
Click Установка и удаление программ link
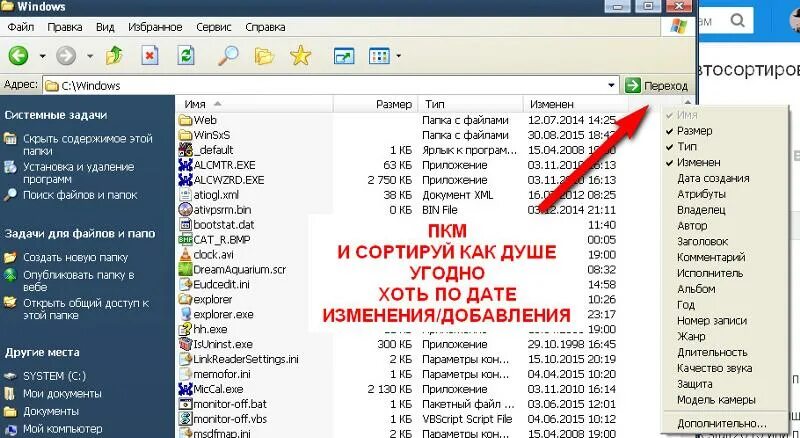coord(79,173)
